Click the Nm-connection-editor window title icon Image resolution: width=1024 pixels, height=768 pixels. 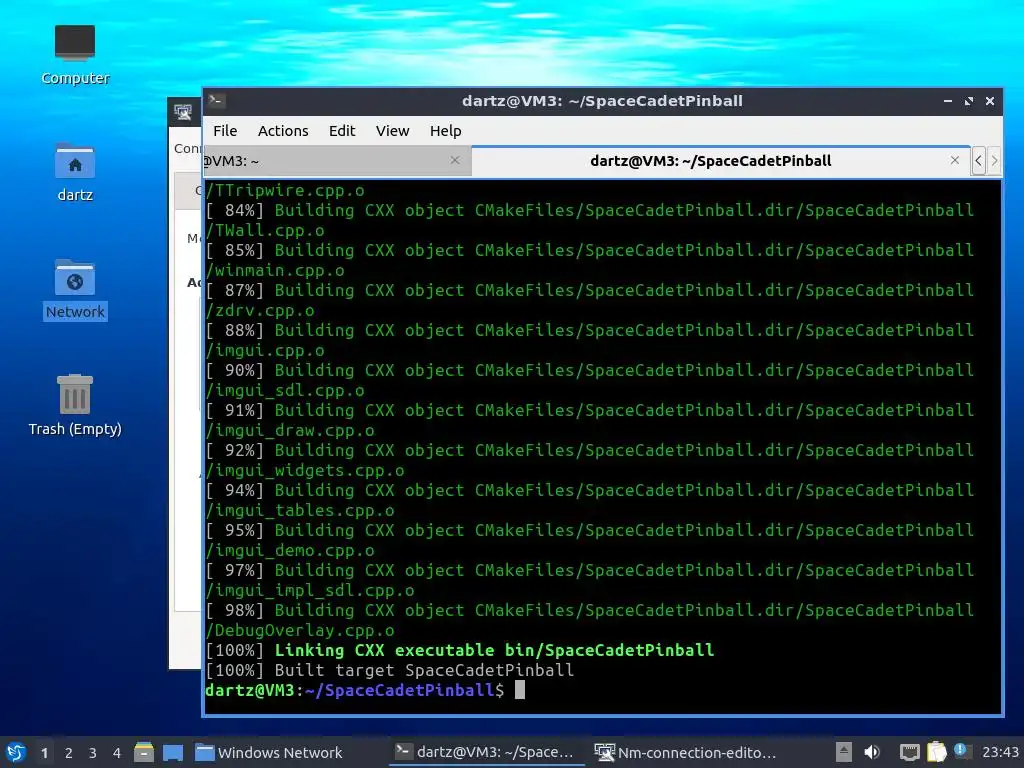[183, 112]
